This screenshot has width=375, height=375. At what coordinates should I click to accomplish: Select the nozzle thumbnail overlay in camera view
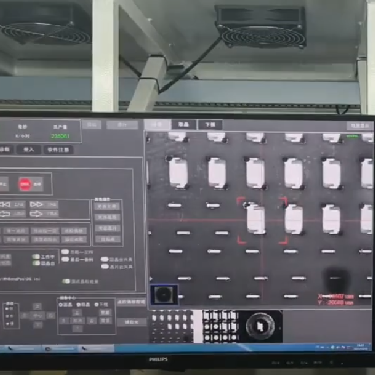click(x=164, y=294)
